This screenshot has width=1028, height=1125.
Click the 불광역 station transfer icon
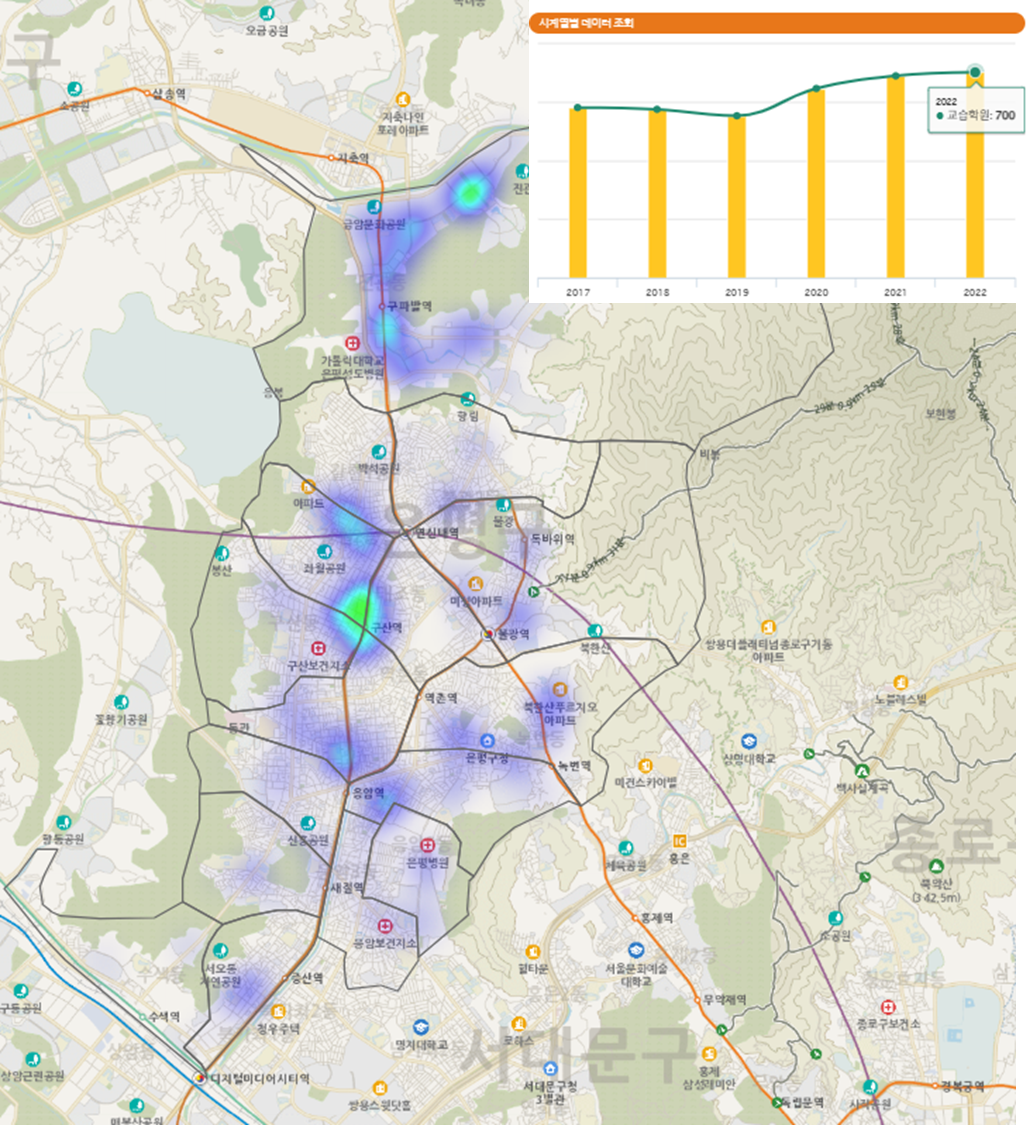click(x=489, y=634)
